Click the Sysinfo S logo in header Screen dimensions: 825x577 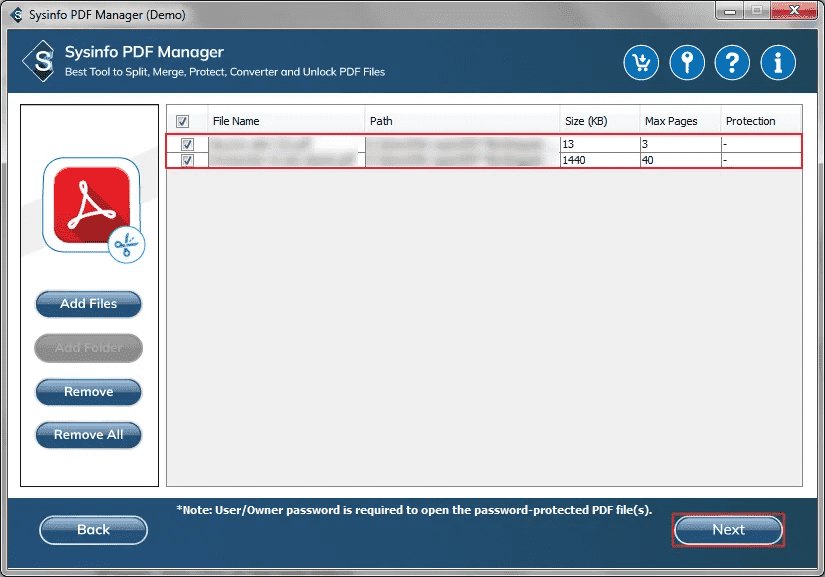pos(39,61)
